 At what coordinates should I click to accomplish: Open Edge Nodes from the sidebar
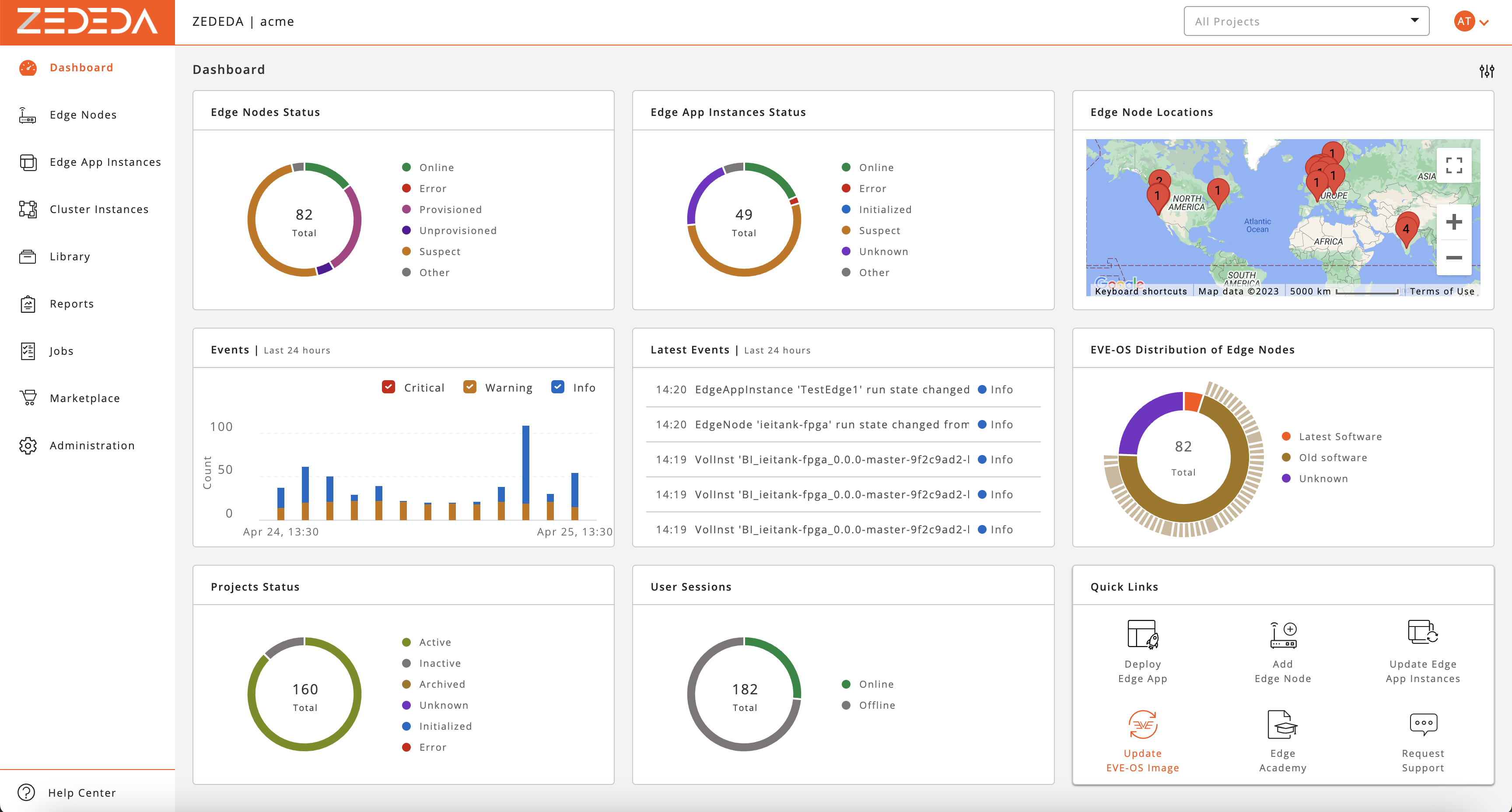(83, 115)
